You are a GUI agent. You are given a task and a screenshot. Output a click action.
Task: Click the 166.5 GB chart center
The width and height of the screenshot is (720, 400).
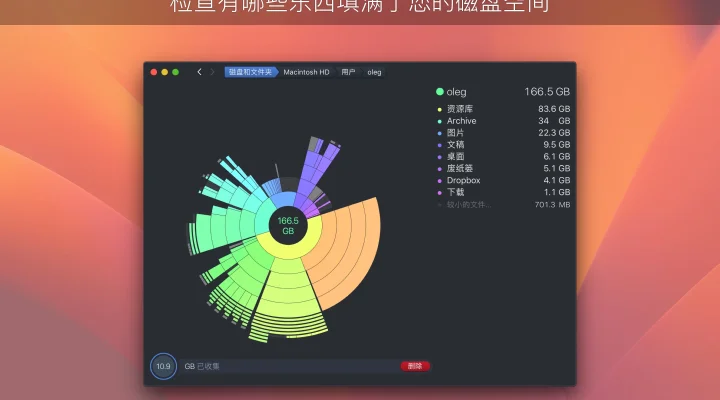(288, 225)
